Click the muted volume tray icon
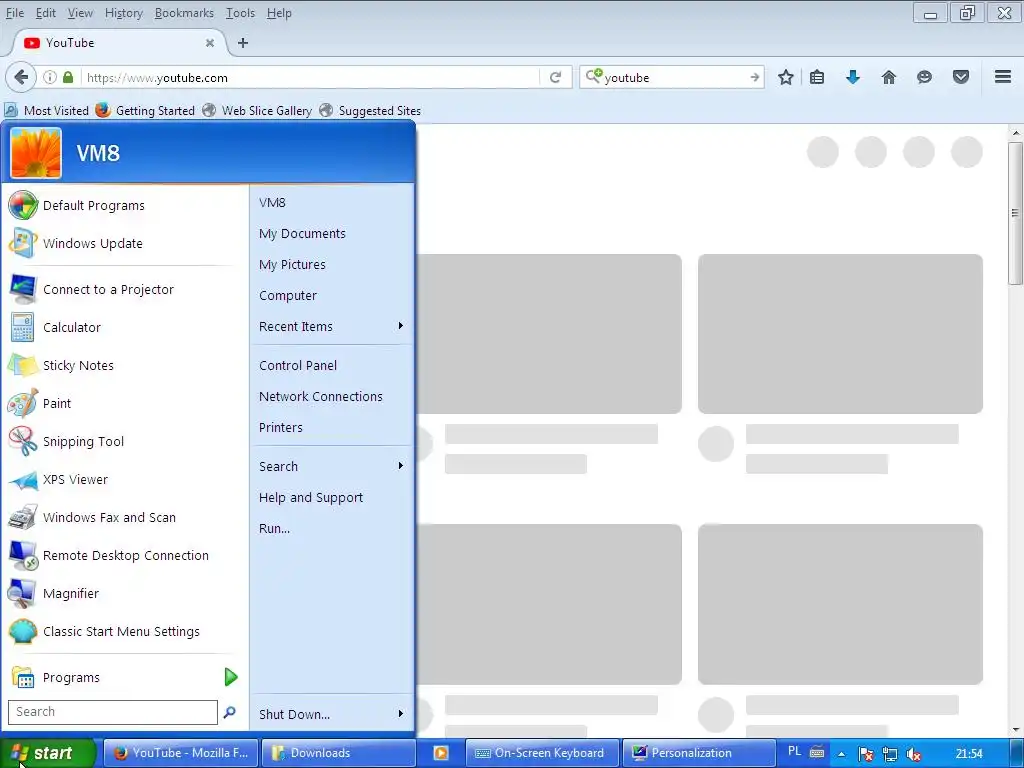This screenshot has width=1024, height=768. click(914, 754)
